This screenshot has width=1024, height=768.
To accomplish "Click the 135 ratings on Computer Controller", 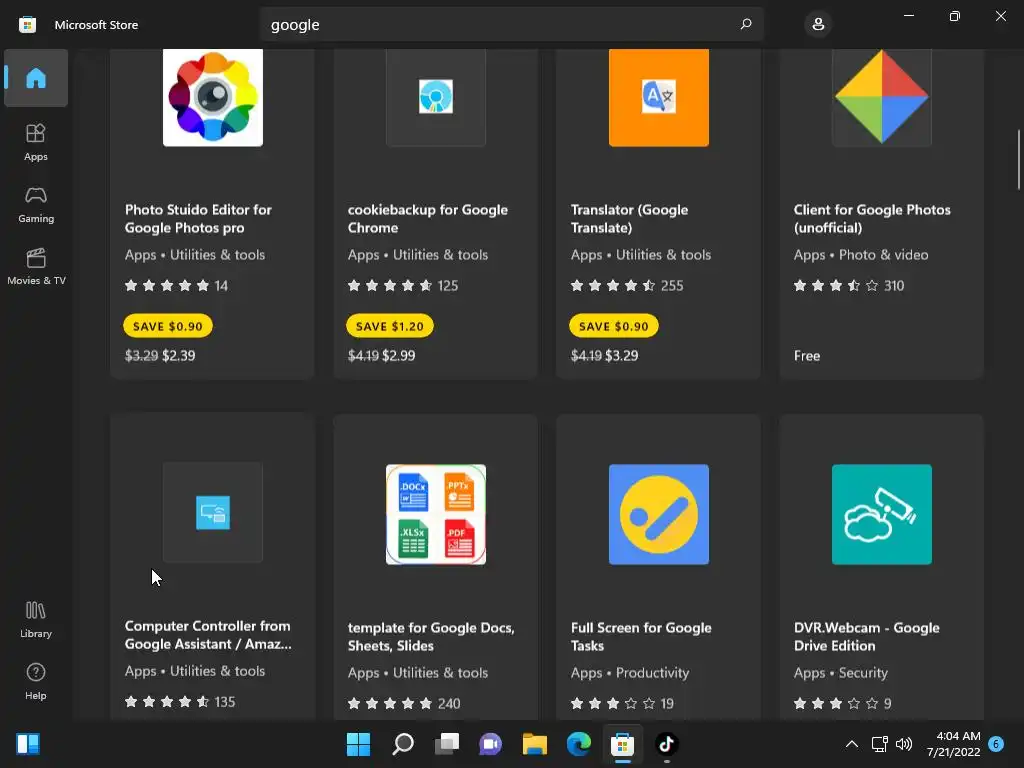I will coord(180,701).
